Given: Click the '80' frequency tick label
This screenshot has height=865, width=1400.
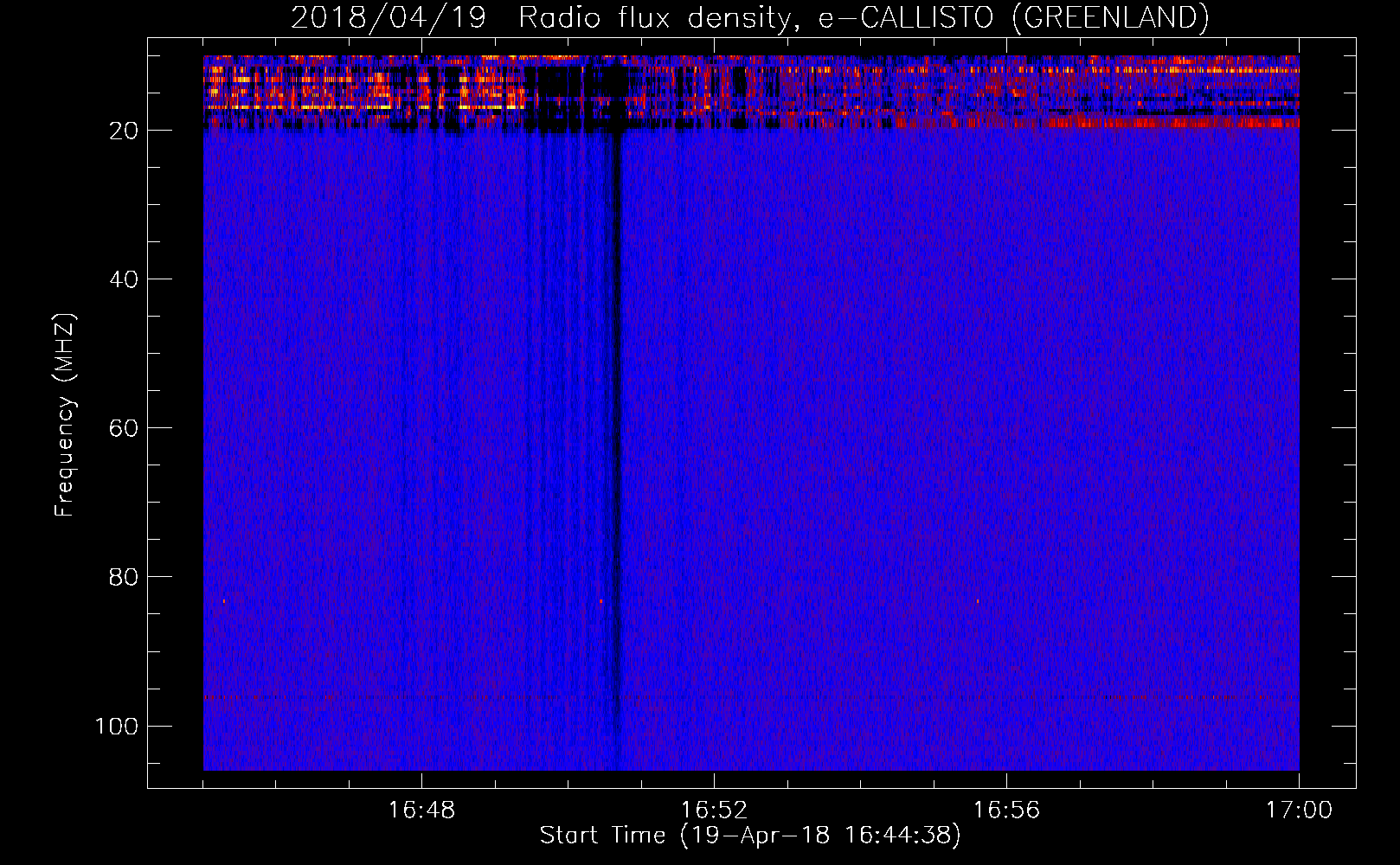Looking at the screenshot, I should [x=124, y=577].
